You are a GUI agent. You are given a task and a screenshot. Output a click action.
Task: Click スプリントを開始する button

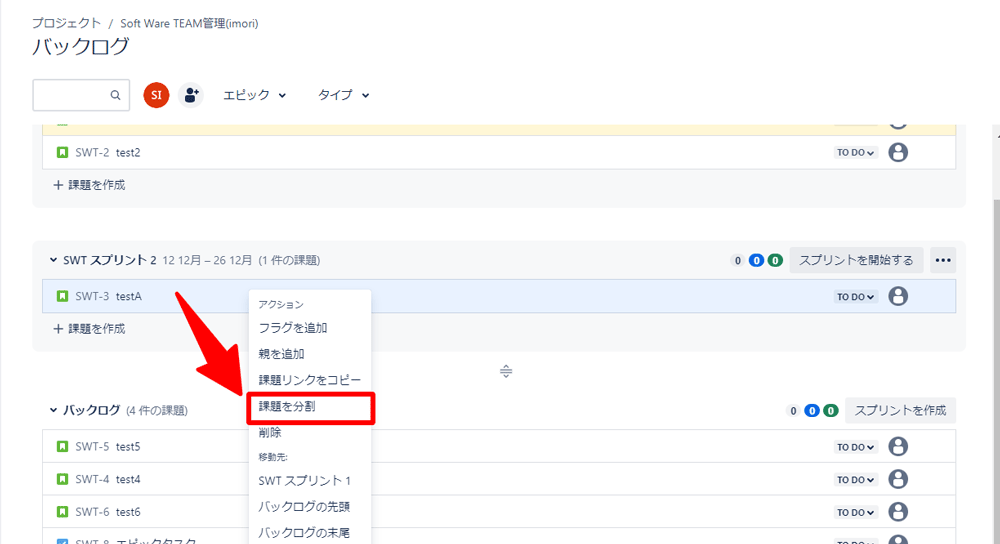coord(856,260)
